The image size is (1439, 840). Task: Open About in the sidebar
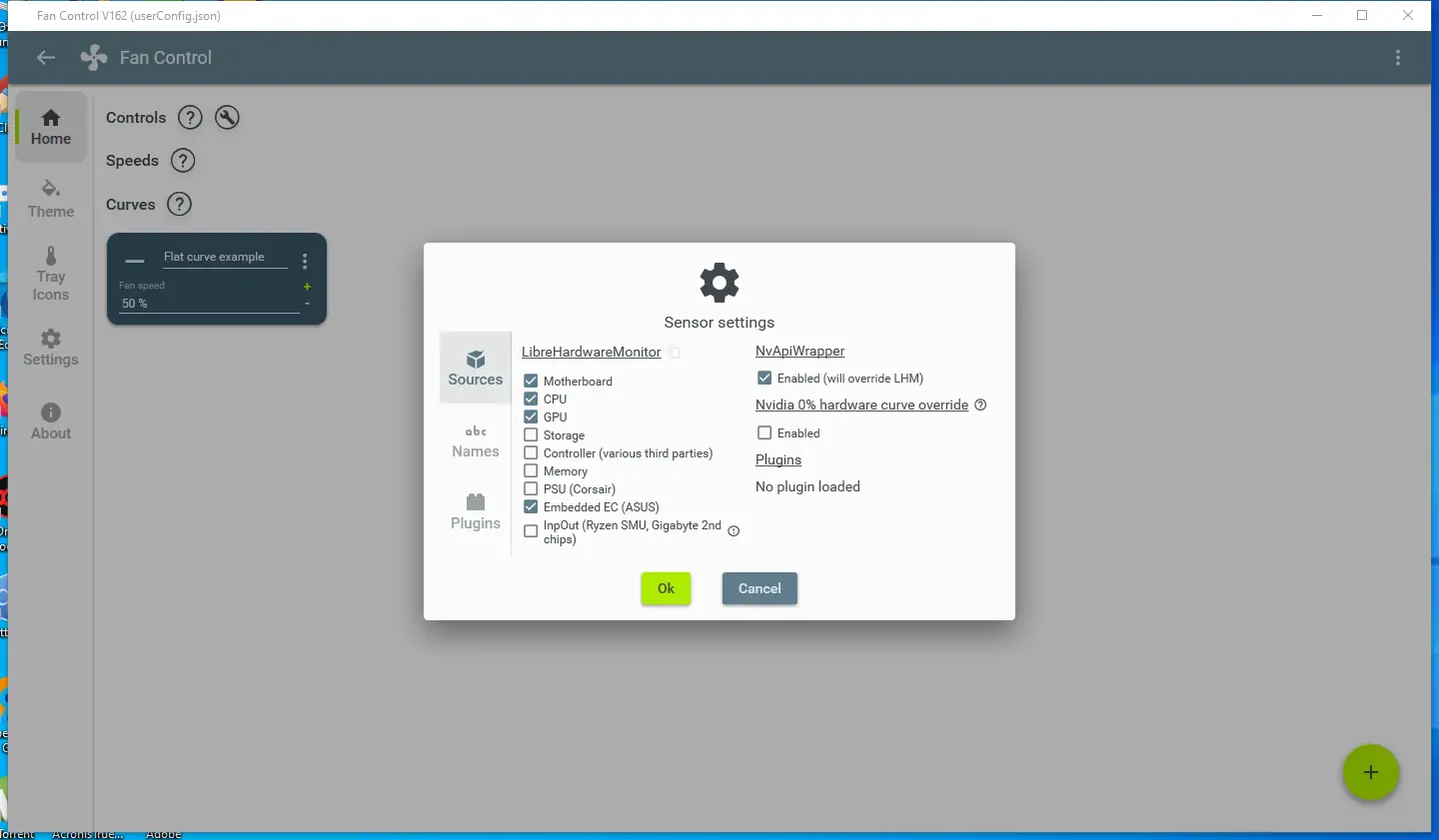coord(51,421)
